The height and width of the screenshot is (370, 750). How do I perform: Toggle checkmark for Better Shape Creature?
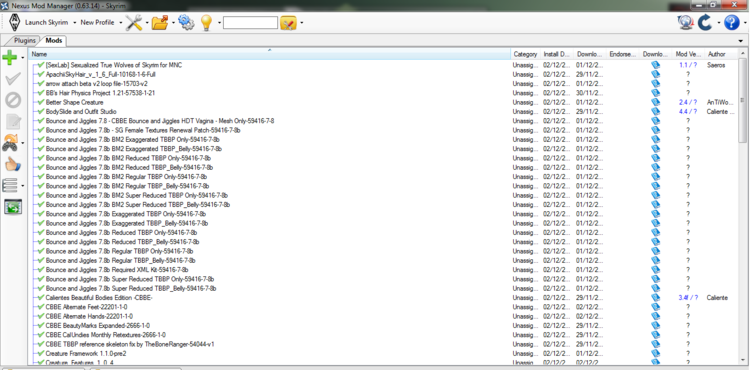click(x=41, y=102)
